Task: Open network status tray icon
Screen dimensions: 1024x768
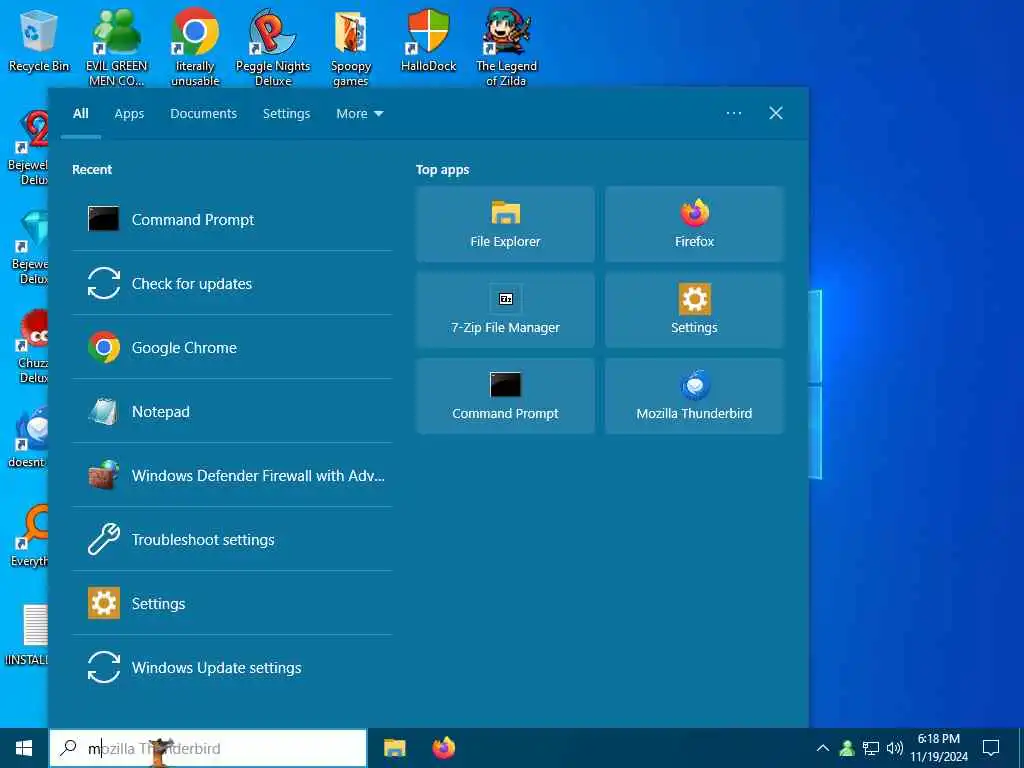Action: [871, 748]
